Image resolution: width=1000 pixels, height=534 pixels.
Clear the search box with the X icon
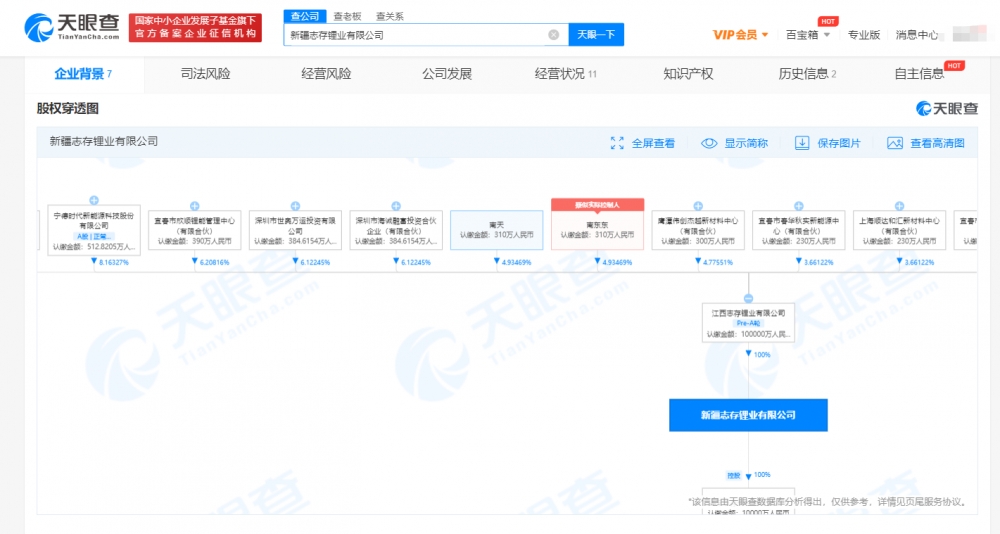pyautogui.click(x=554, y=35)
